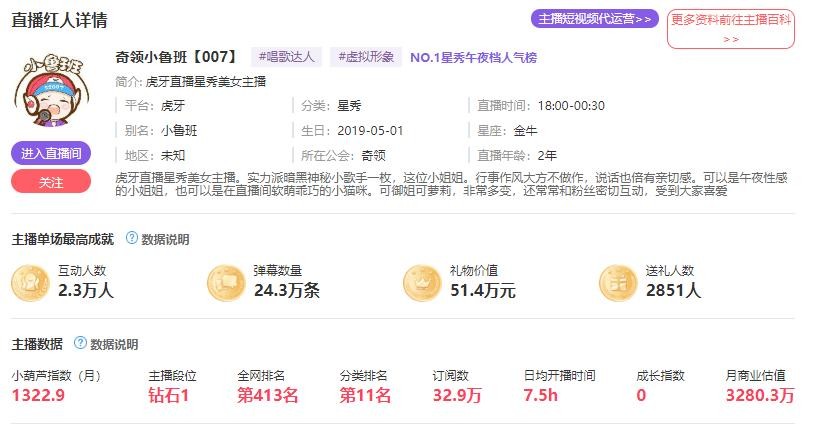814x426 pixels.
Task: Click the red 关注 follow button
Action: [51, 182]
